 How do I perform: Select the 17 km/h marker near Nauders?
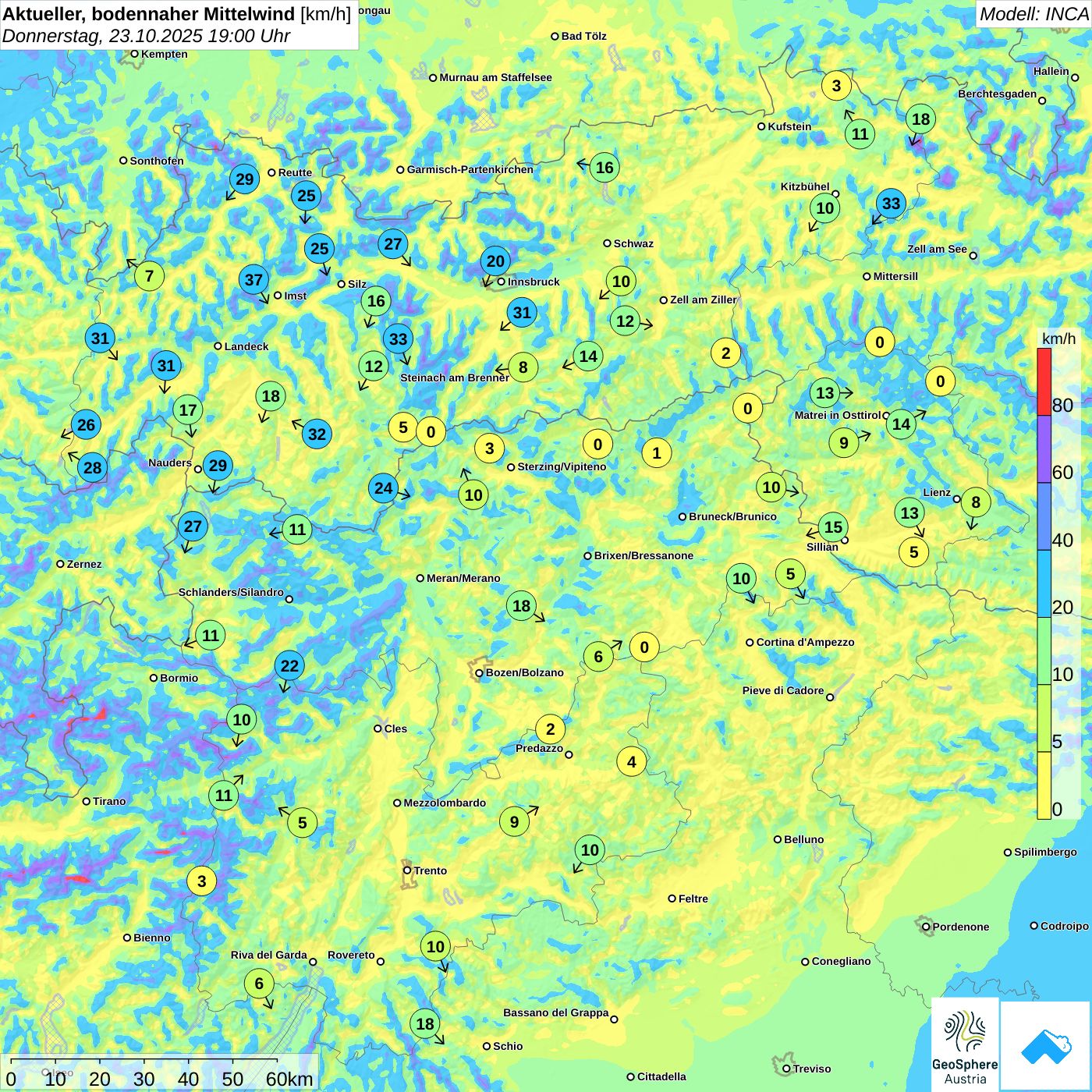(x=188, y=410)
